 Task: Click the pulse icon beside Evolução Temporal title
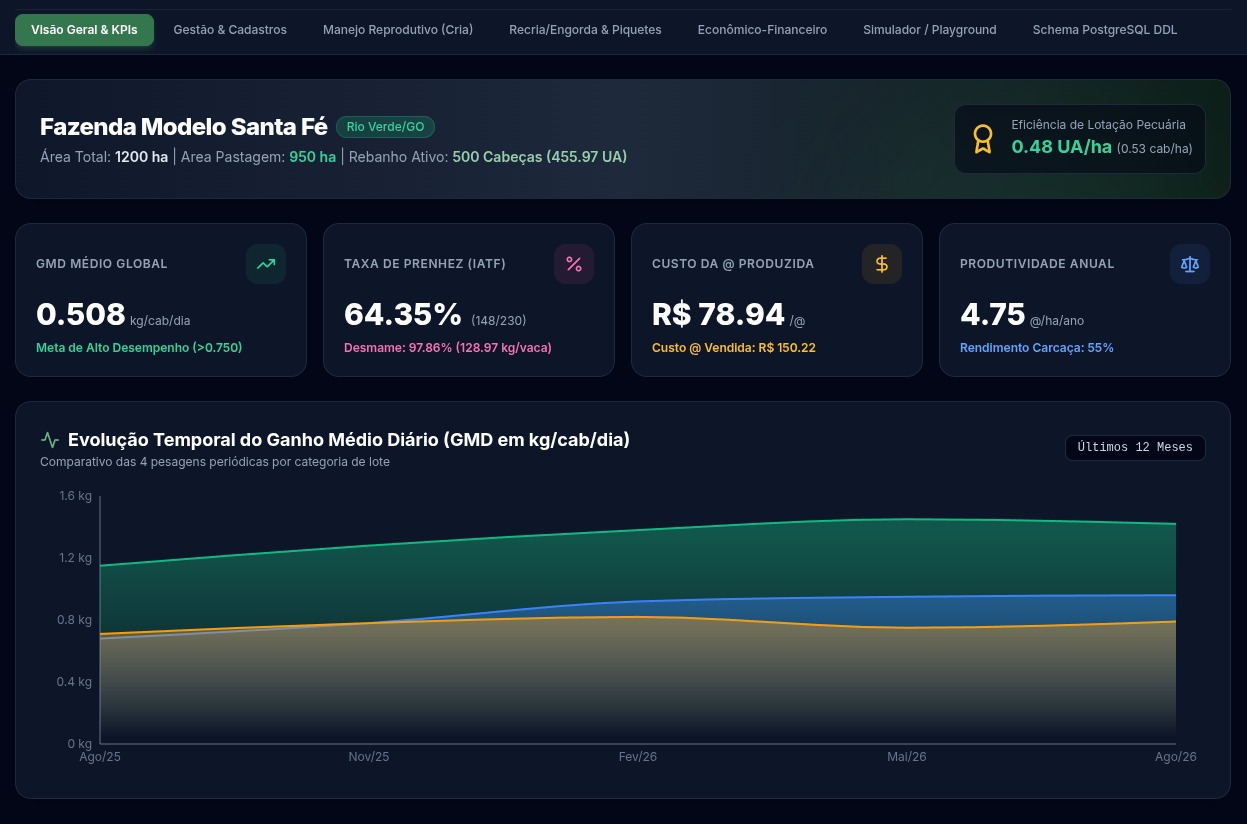pos(50,440)
